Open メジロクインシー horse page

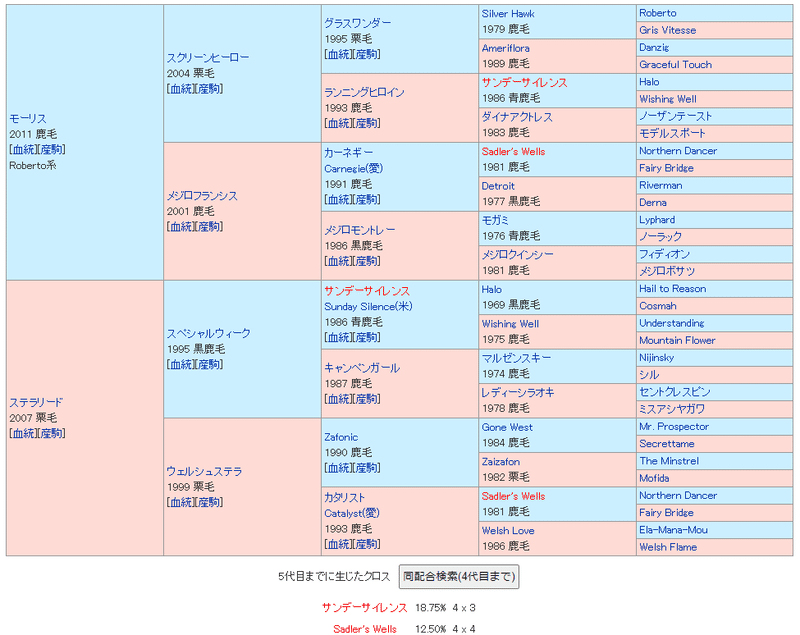(x=517, y=254)
